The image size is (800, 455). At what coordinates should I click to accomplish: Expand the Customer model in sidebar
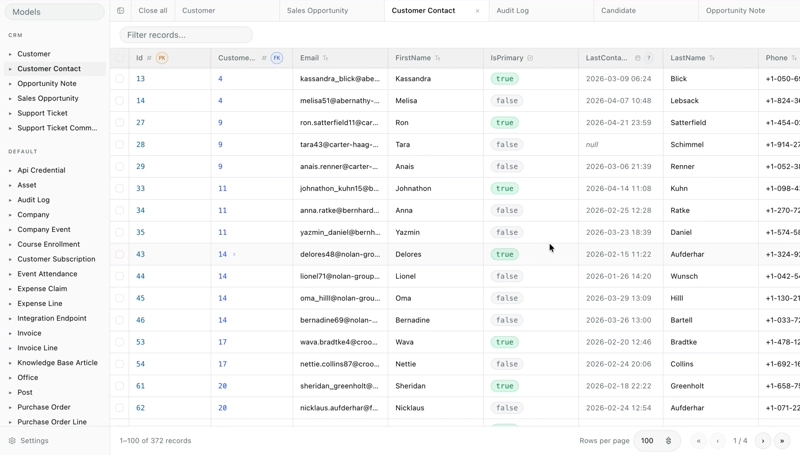pos(10,54)
